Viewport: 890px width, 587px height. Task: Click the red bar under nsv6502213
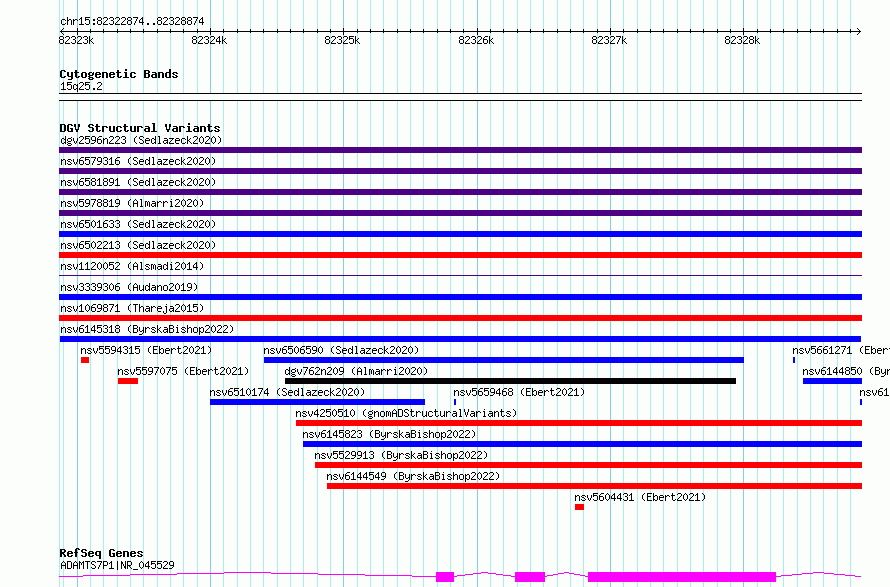(x=460, y=255)
